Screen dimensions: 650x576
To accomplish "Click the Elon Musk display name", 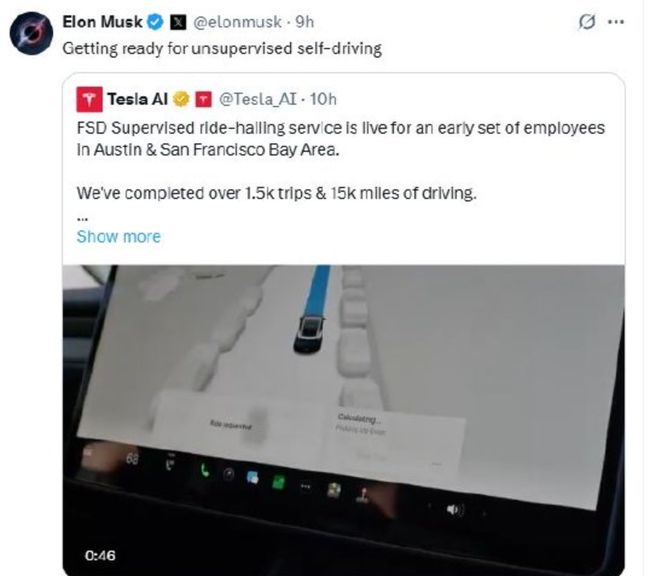I will pos(102,22).
